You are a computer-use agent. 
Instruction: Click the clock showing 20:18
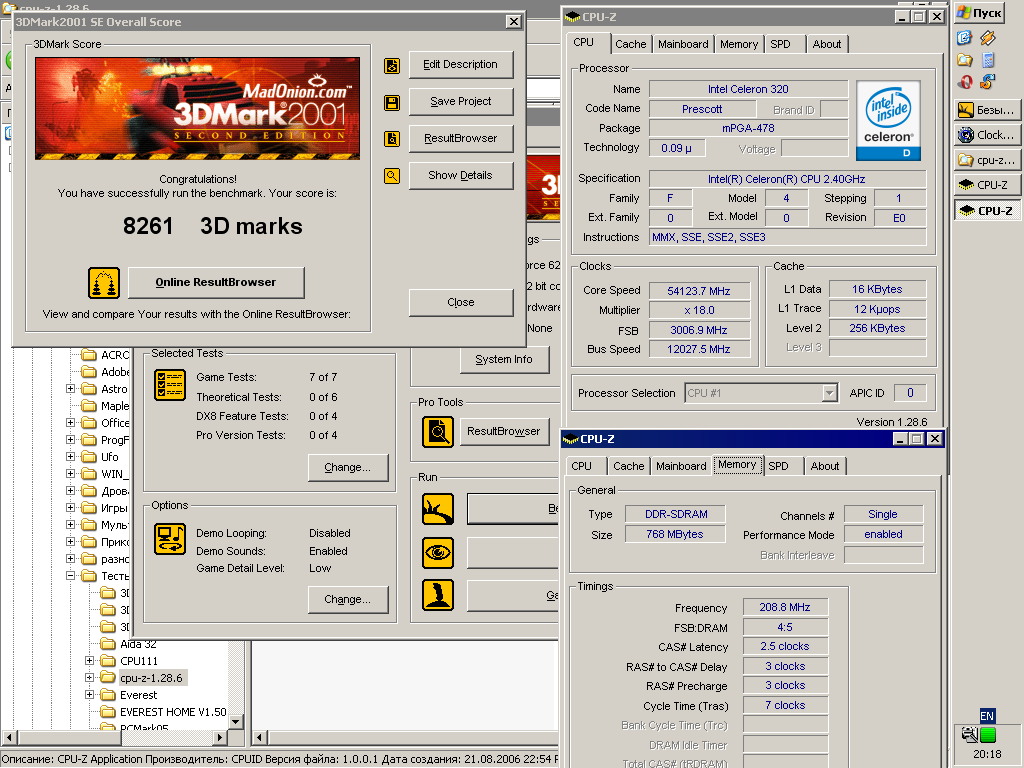tap(987, 754)
